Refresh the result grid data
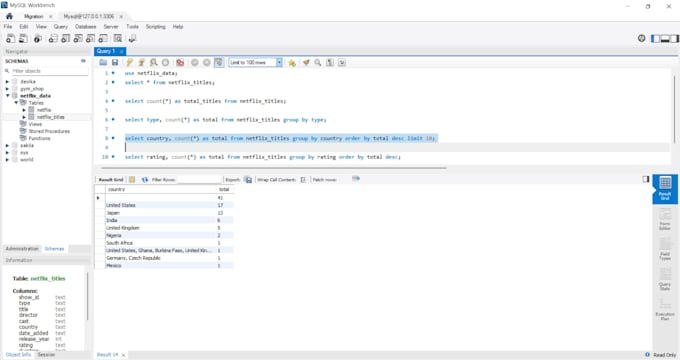 coord(145,180)
